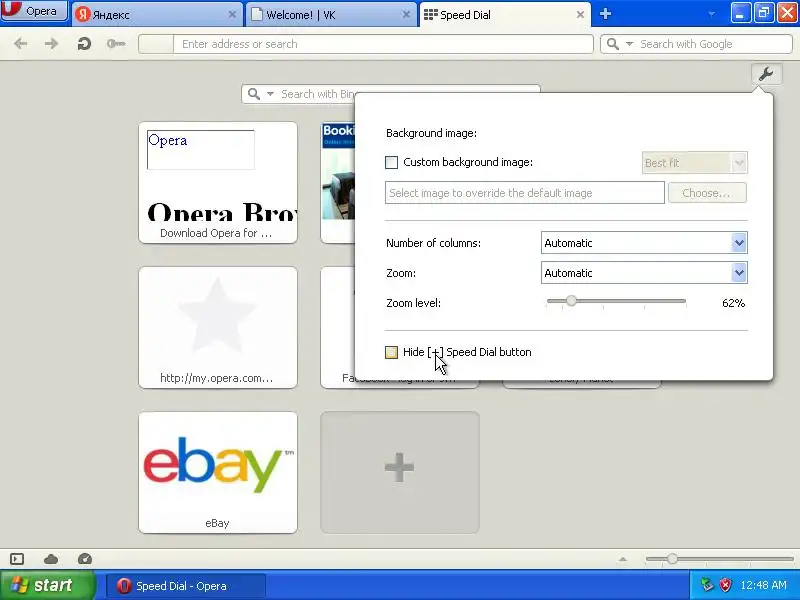The height and width of the screenshot is (600, 800).
Task: Expand Number of columns dropdown
Action: pyautogui.click(x=644, y=243)
